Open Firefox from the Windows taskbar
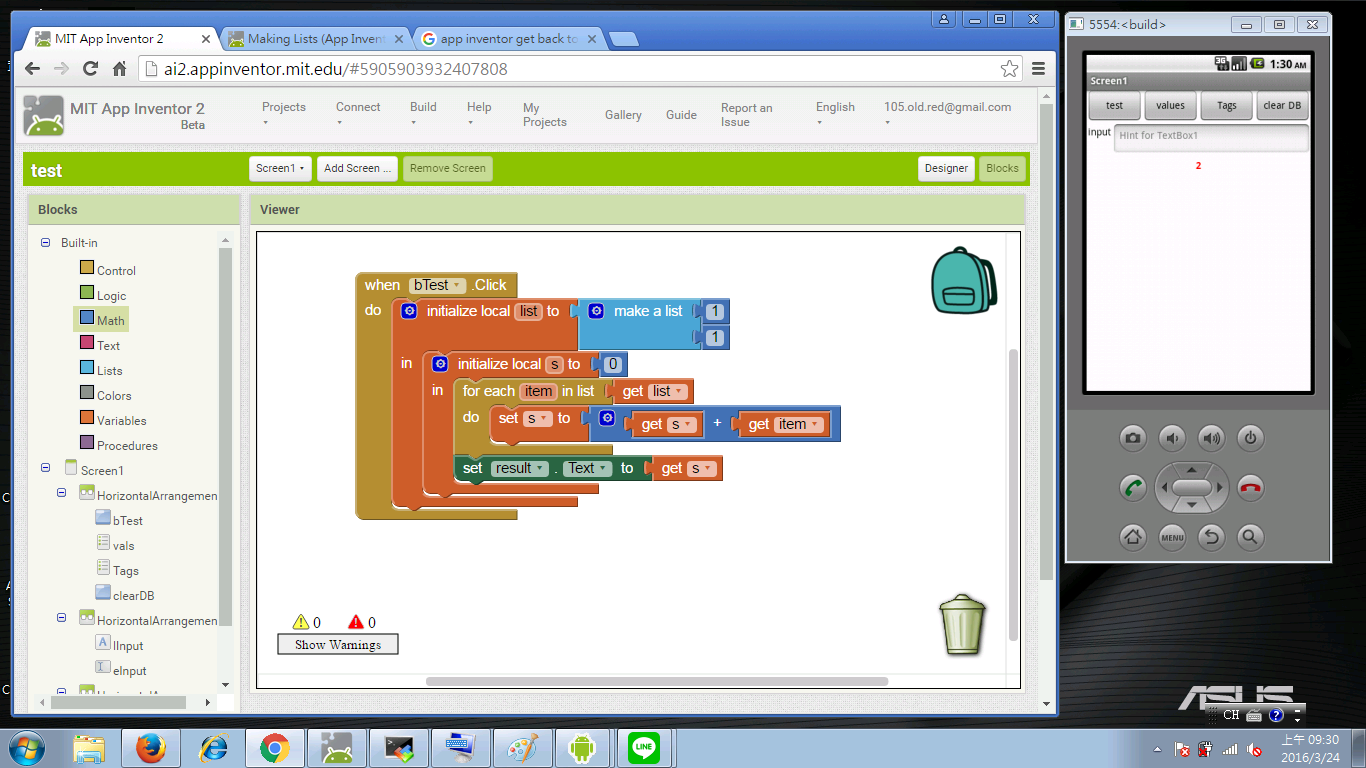 (151, 748)
